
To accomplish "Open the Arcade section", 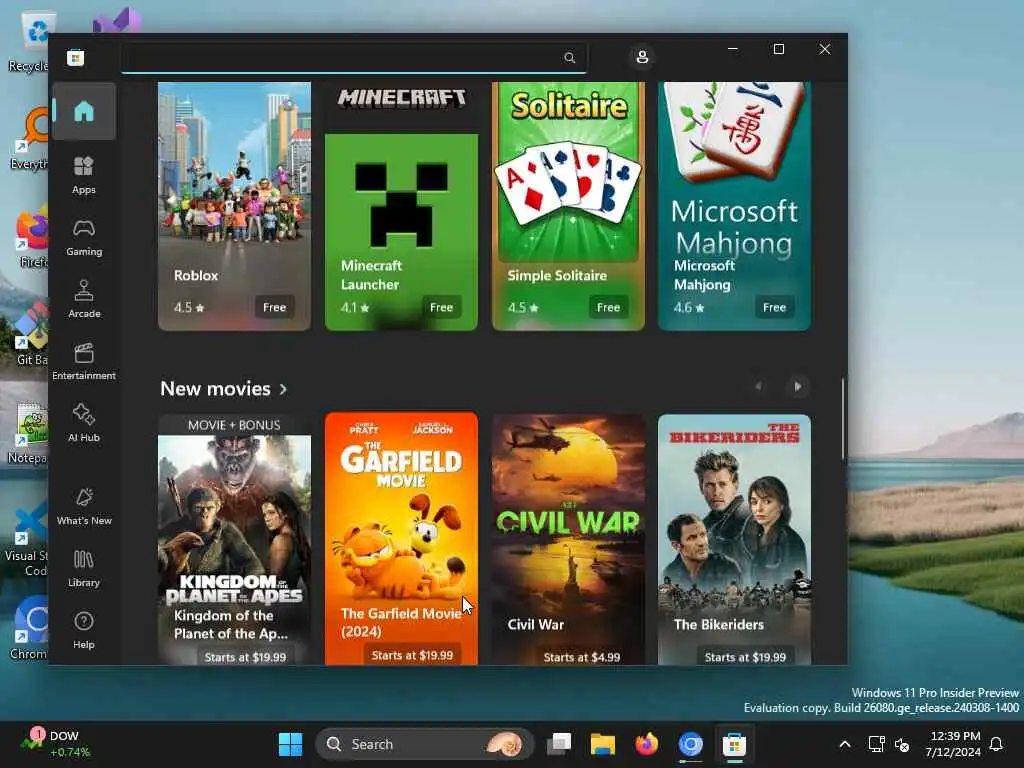I will [84, 299].
